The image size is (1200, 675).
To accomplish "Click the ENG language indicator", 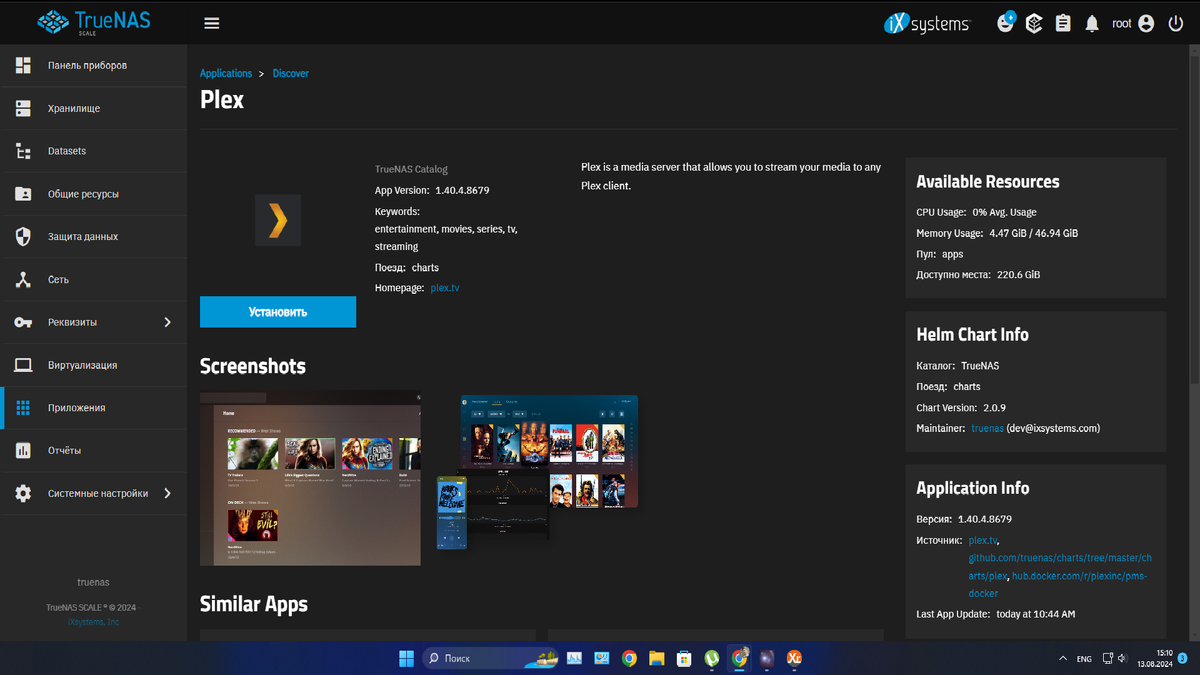I will (1084, 659).
